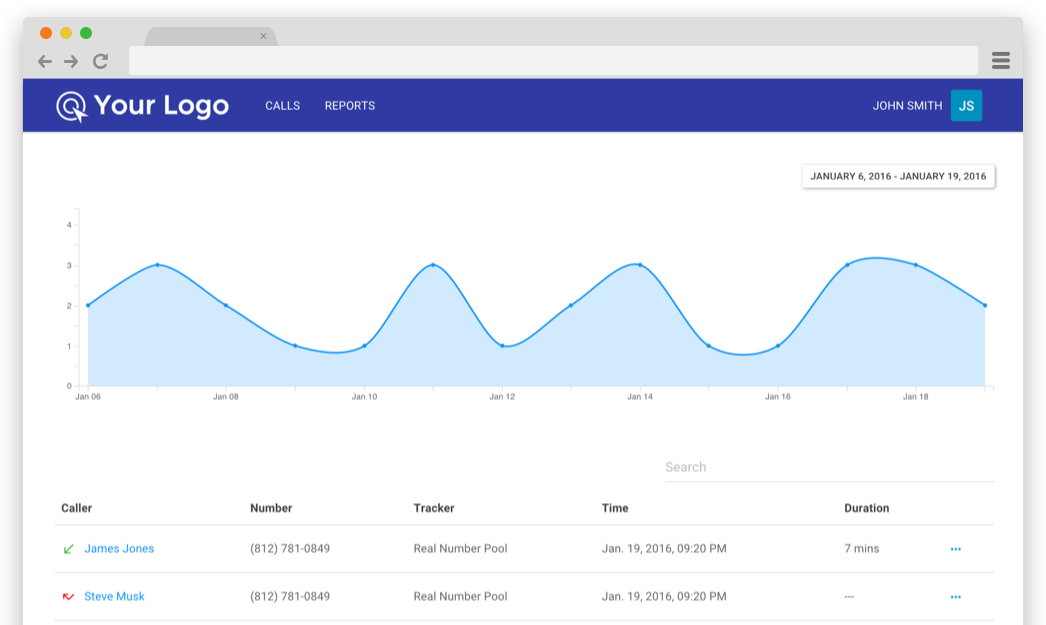1046x625 pixels.
Task: Reload the page with refresh icon
Action: [101, 61]
